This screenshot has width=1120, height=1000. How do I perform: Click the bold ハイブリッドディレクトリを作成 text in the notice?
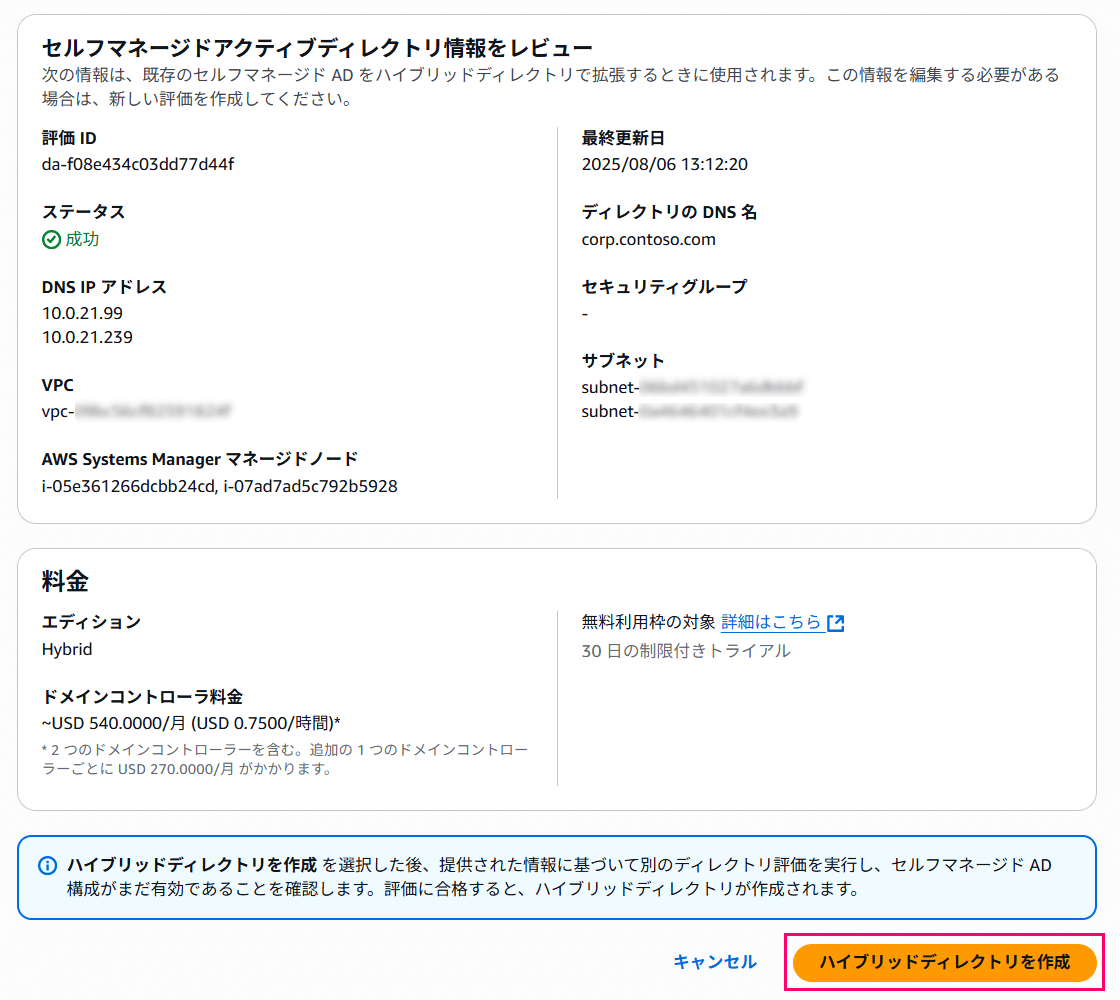pyautogui.click(x=192, y=866)
